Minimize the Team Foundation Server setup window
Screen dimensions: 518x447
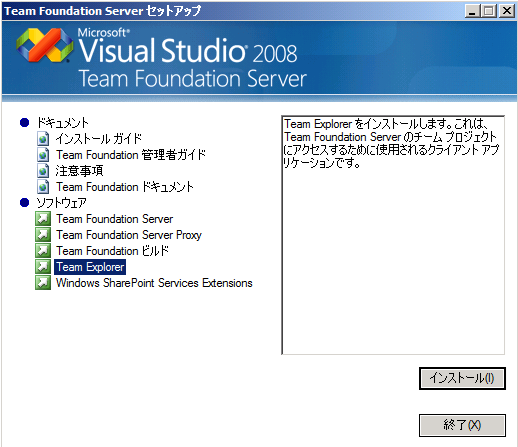(472, 11)
